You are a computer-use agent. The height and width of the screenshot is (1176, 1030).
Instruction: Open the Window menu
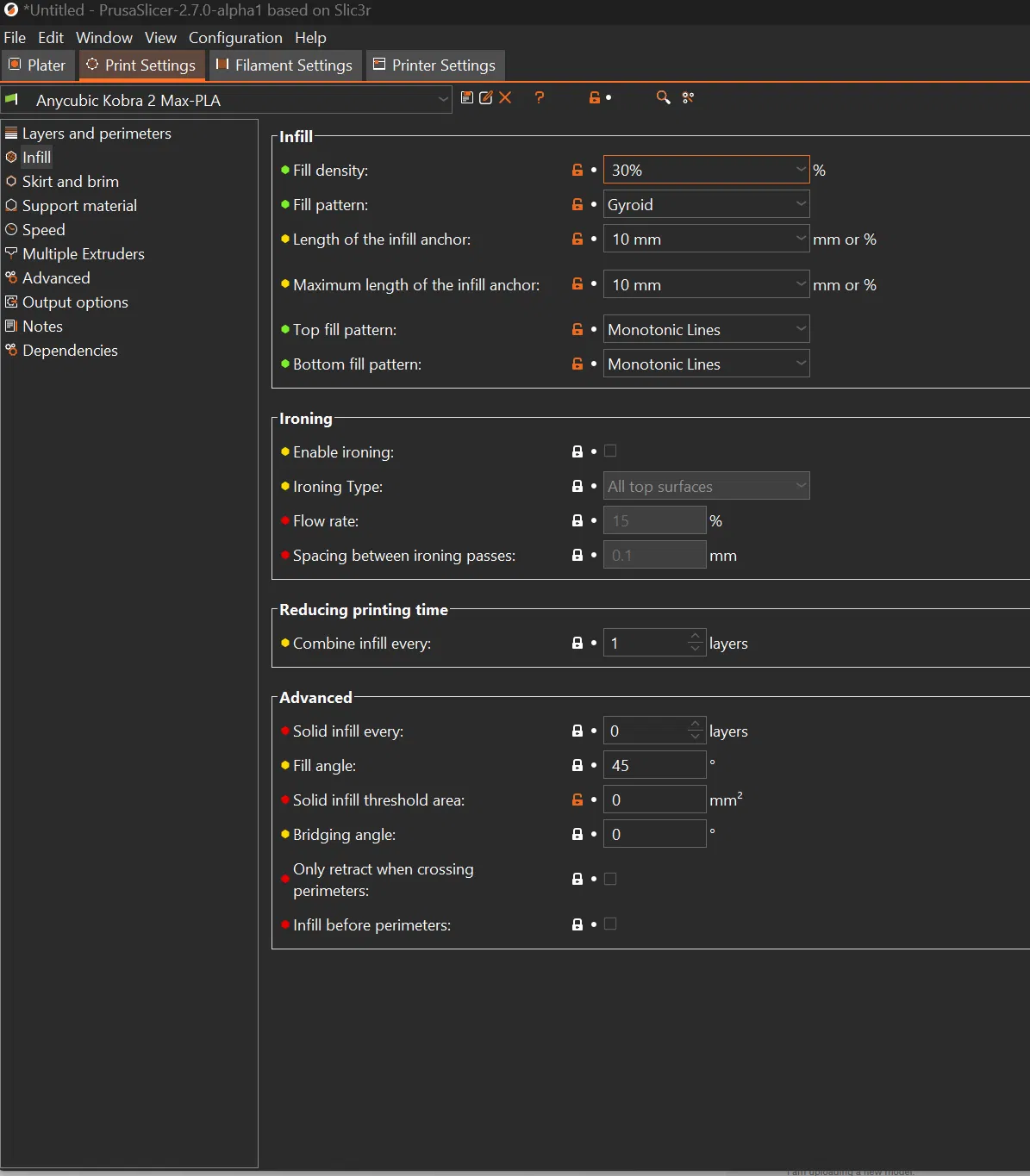(104, 38)
